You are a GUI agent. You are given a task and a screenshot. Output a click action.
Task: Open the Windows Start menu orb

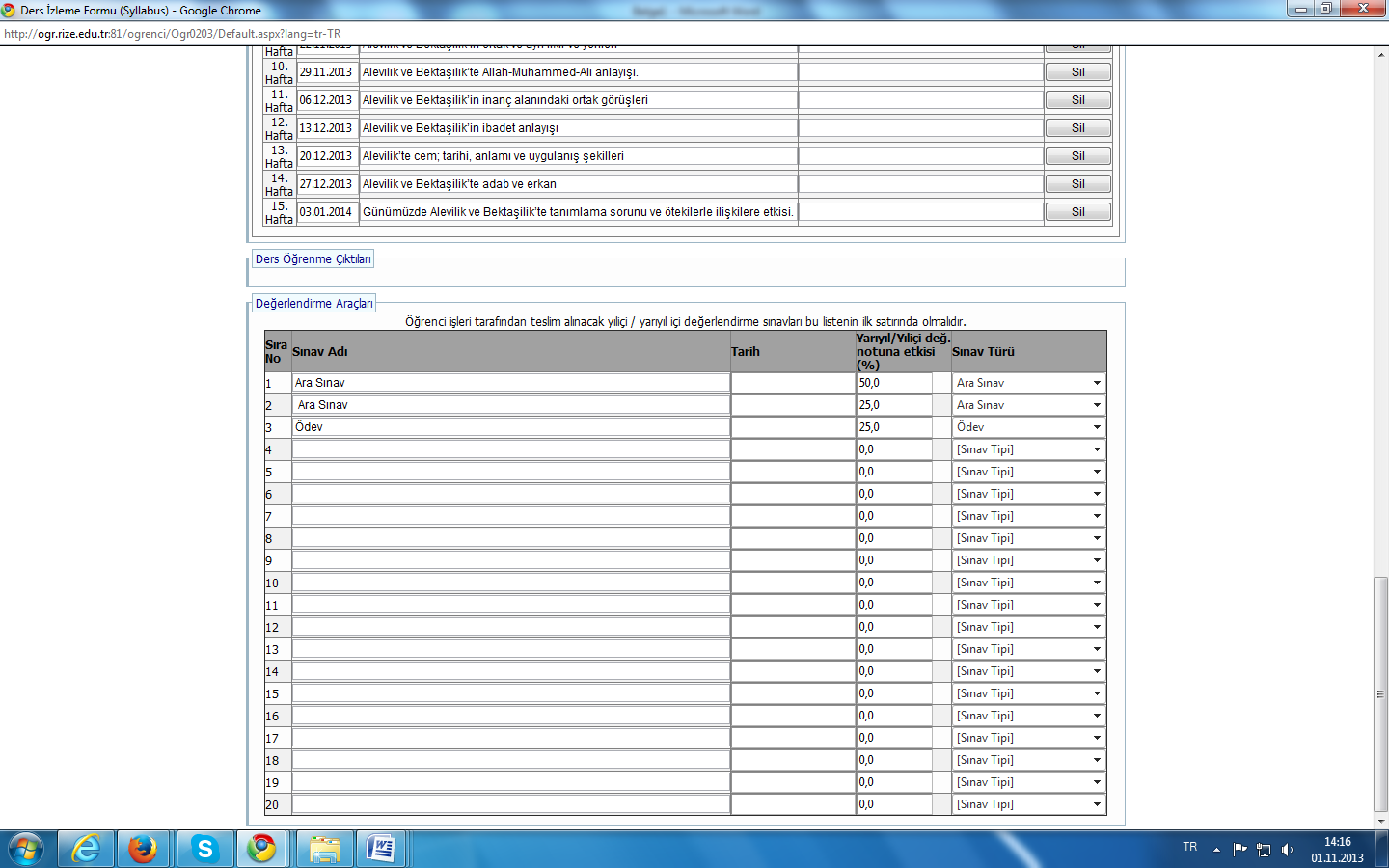26,849
